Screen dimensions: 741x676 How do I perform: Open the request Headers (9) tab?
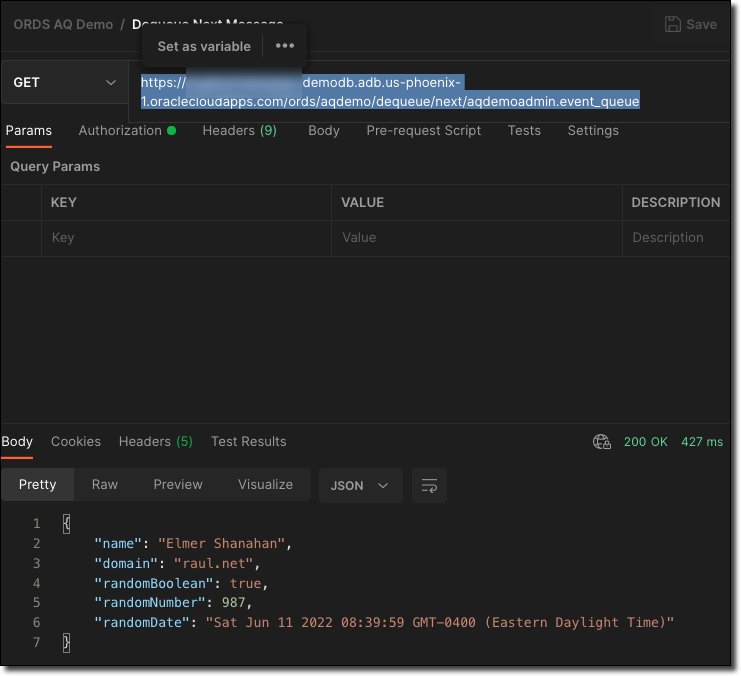coord(239,131)
